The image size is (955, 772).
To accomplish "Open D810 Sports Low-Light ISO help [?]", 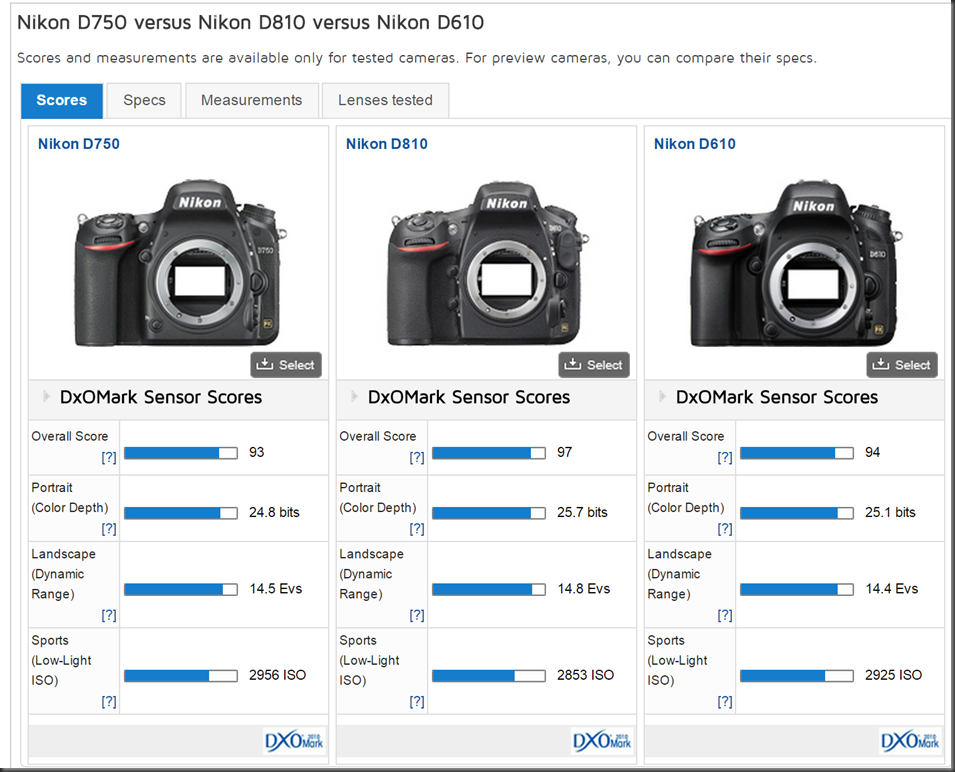I will [x=417, y=701].
